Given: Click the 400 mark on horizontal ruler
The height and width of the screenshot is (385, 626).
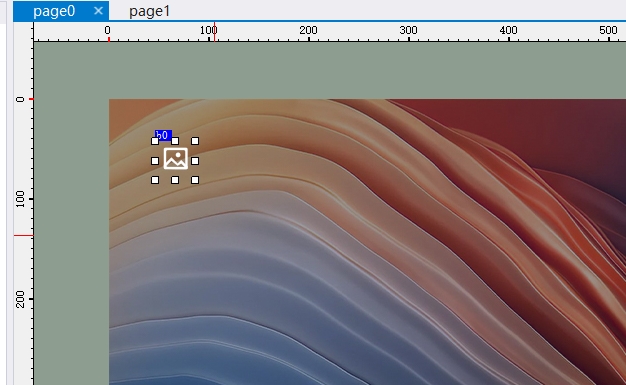Looking at the screenshot, I should coord(508,30).
